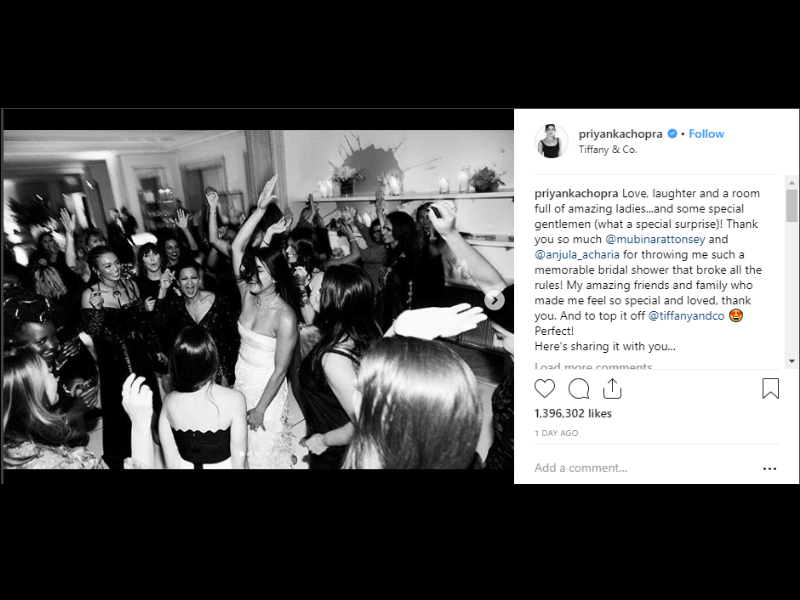
Task: Visit the @tiffanyandco tagged account
Action: pyautogui.click(x=686, y=316)
